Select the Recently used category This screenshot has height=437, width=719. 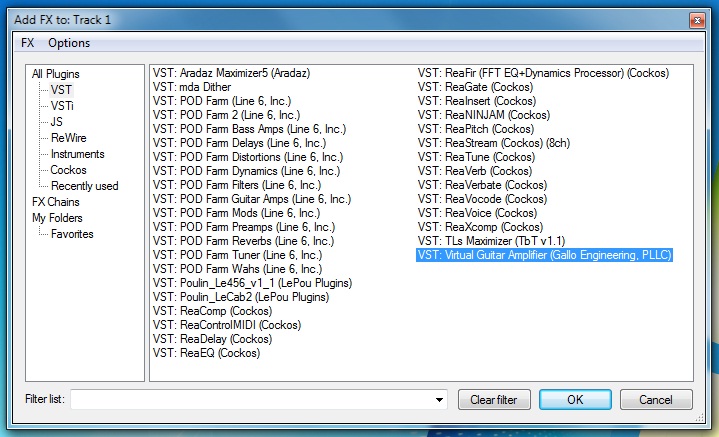click(85, 186)
